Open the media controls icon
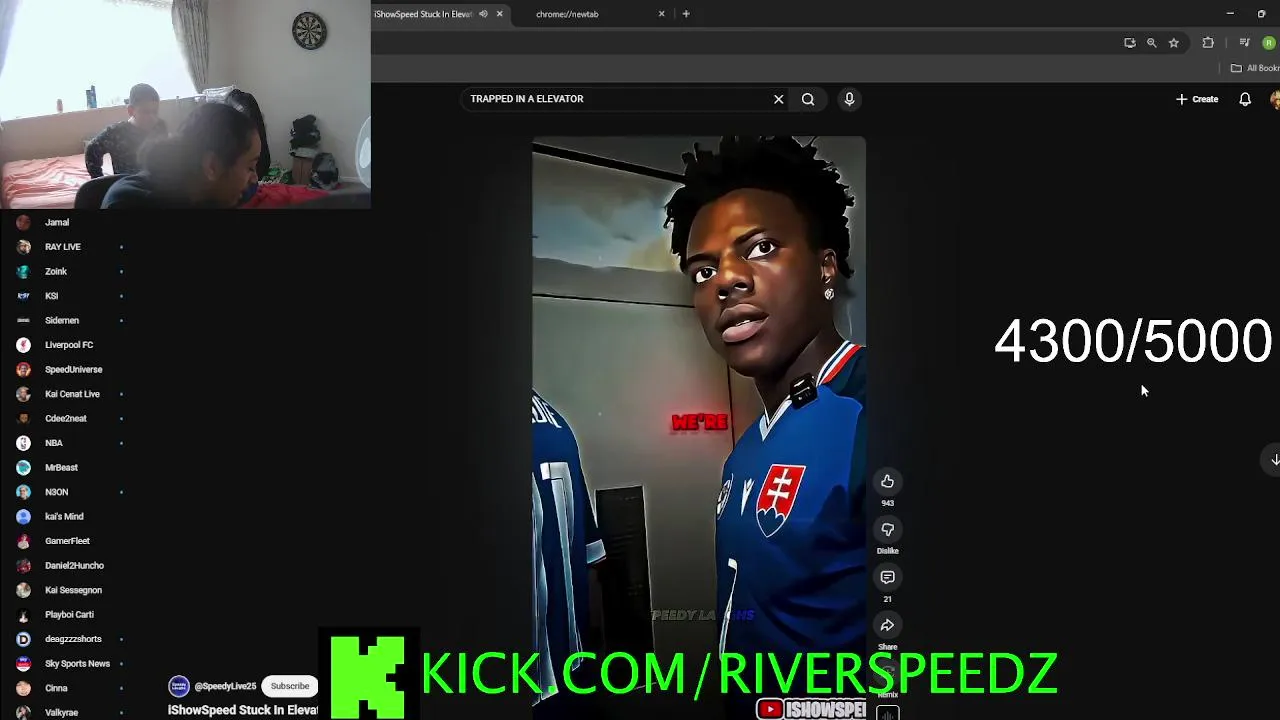The width and height of the screenshot is (1280, 720). pos(1245,43)
